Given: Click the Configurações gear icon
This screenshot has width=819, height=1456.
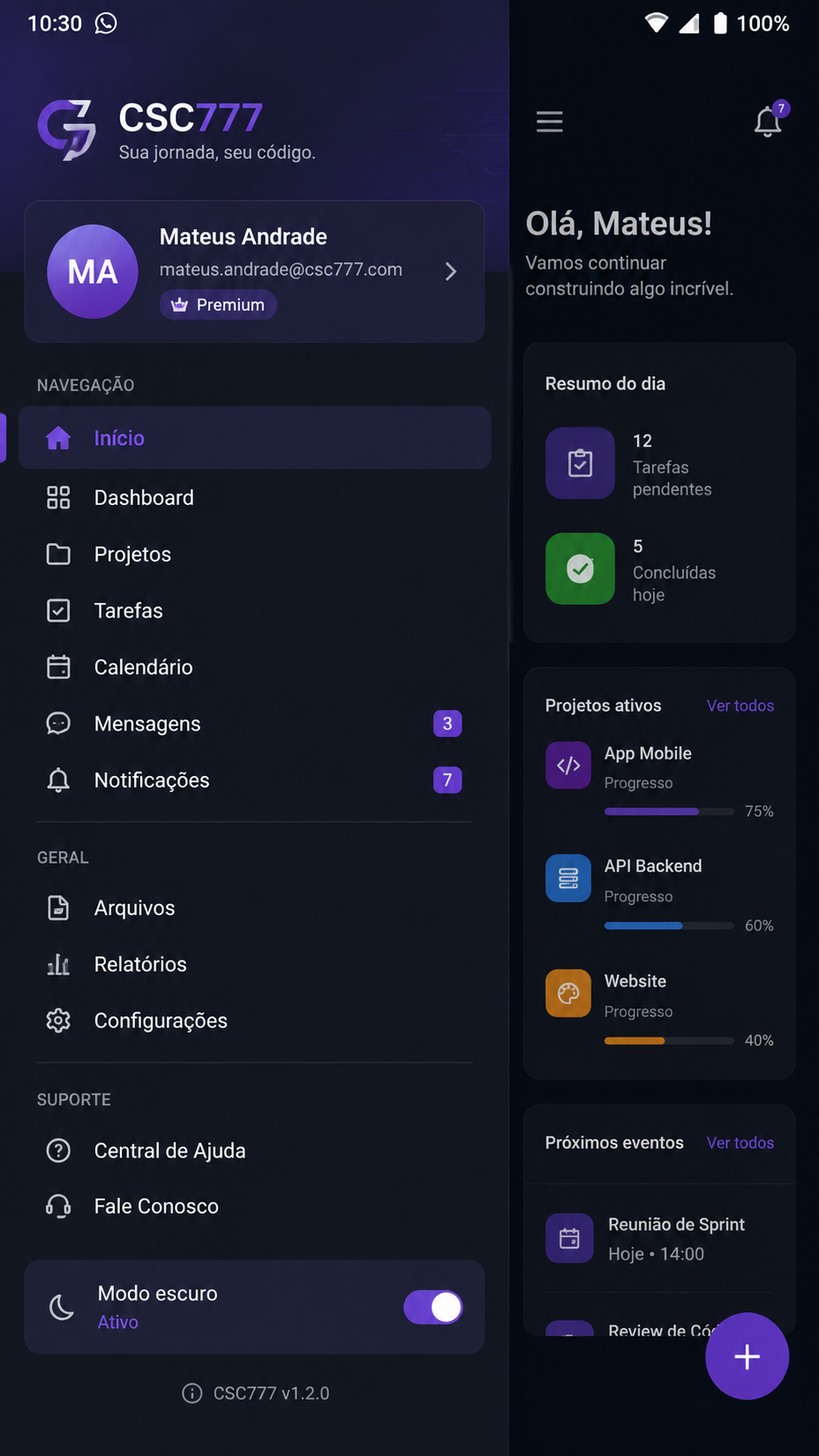Looking at the screenshot, I should tap(58, 1021).
